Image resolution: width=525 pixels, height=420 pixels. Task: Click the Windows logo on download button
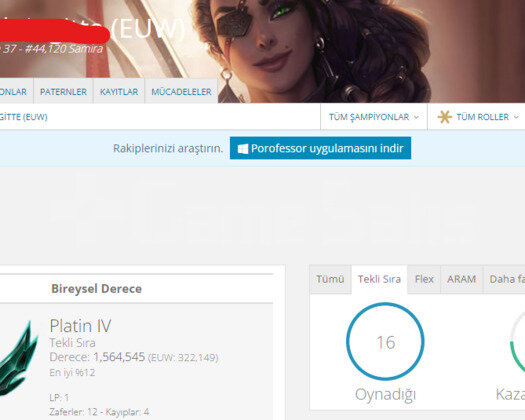click(243, 149)
